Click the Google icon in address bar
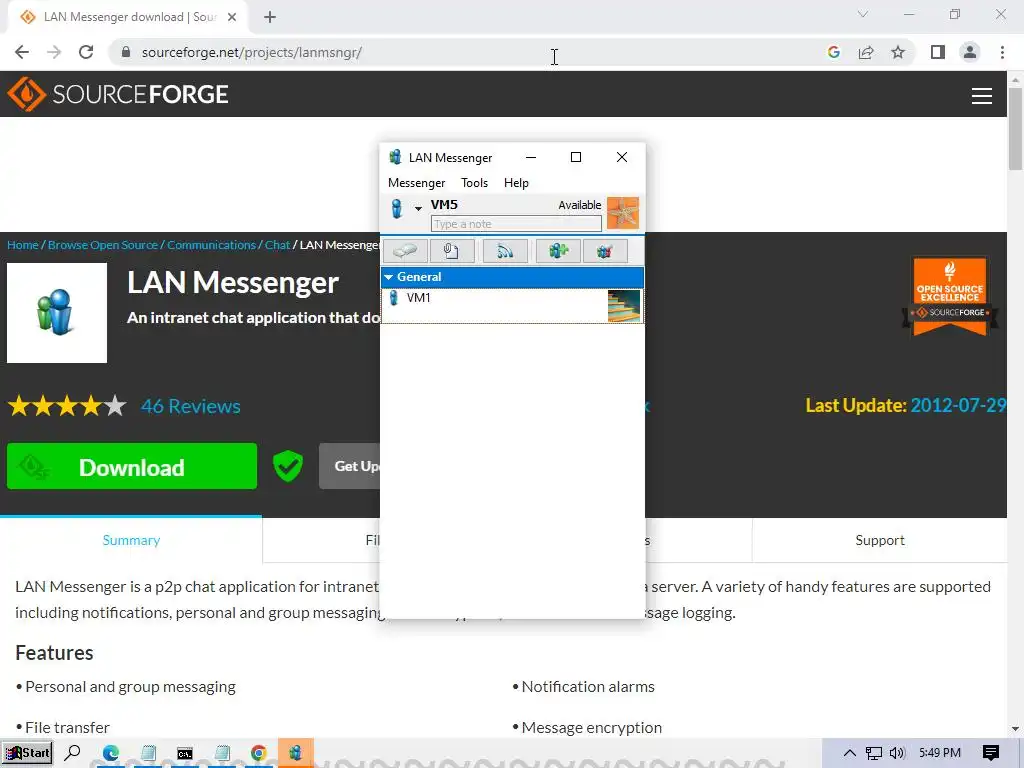The height and width of the screenshot is (768, 1024). click(x=833, y=52)
